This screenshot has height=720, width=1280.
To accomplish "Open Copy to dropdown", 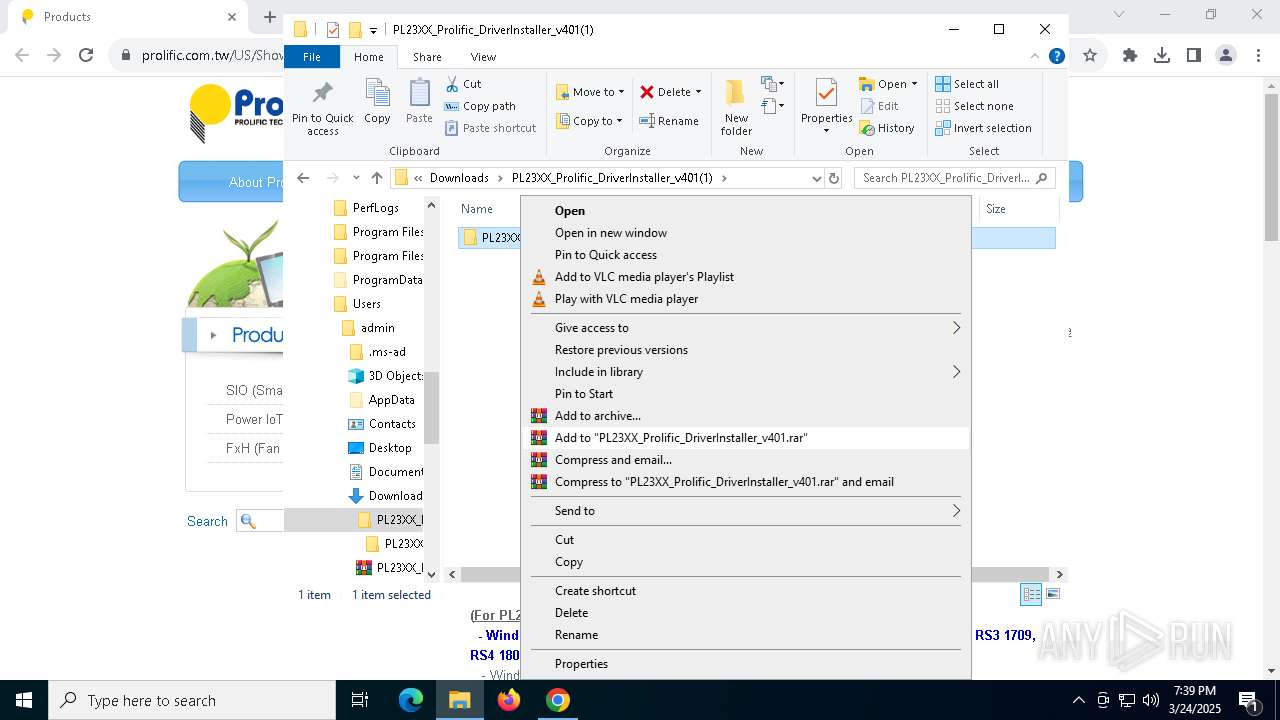I will [590, 121].
